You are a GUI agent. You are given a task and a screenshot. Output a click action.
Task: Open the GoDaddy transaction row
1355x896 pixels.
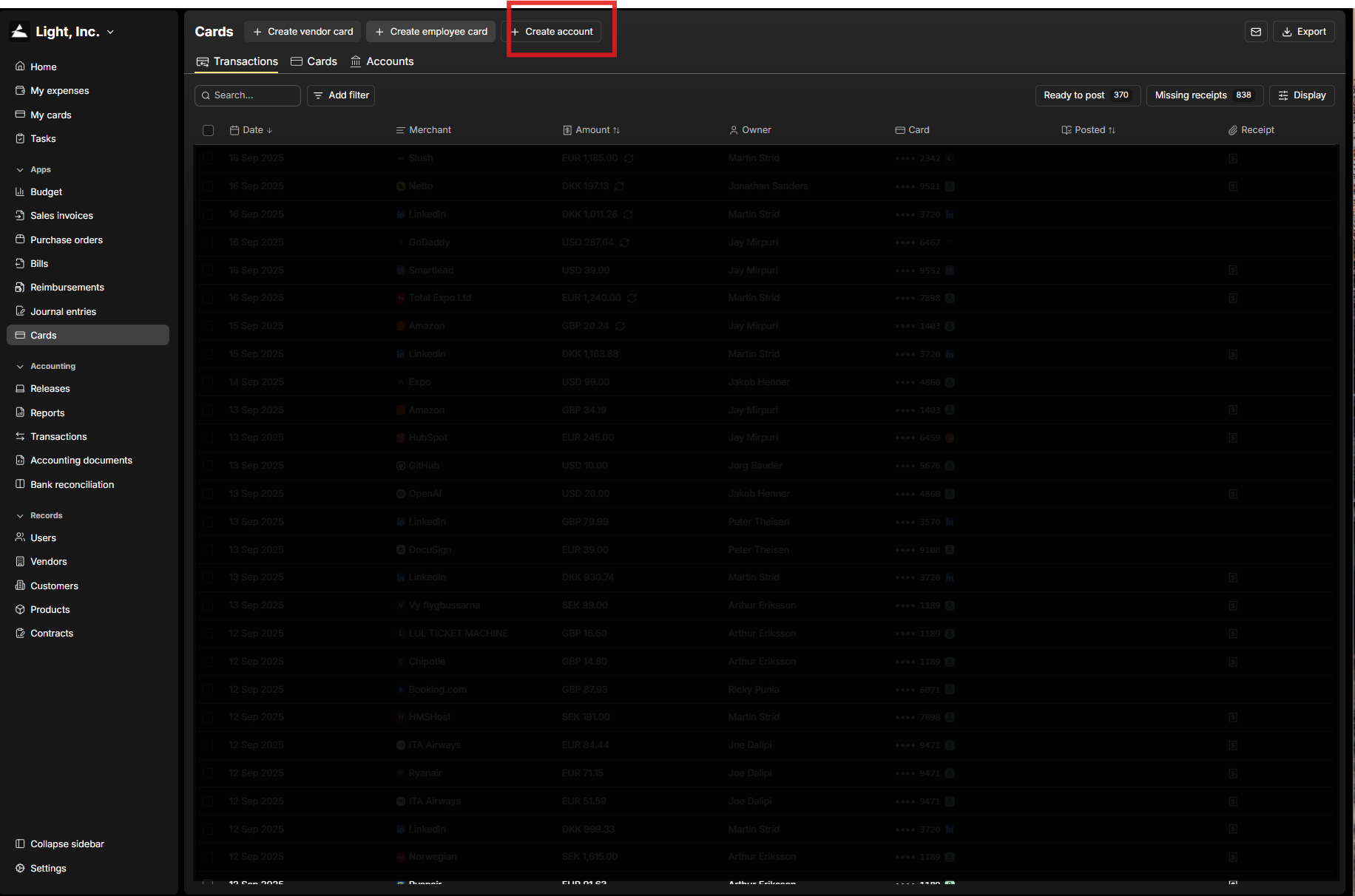click(x=766, y=242)
